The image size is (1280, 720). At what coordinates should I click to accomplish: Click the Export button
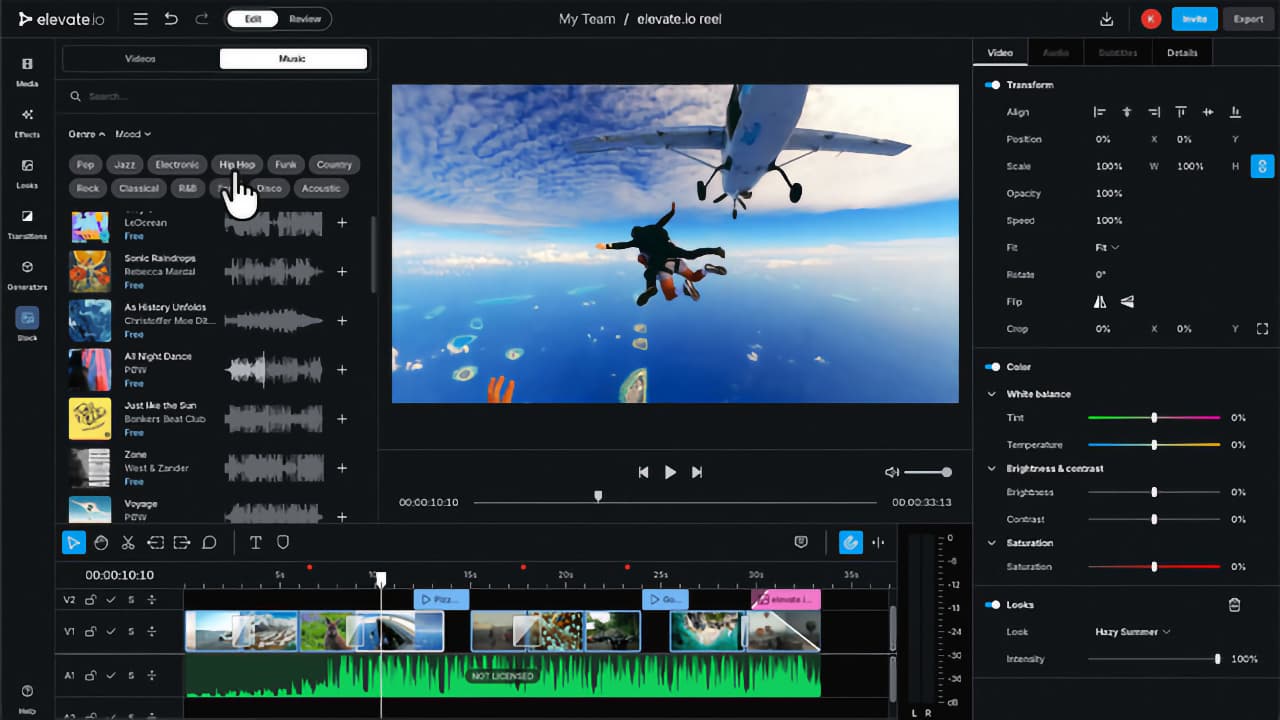pos(1248,18)
